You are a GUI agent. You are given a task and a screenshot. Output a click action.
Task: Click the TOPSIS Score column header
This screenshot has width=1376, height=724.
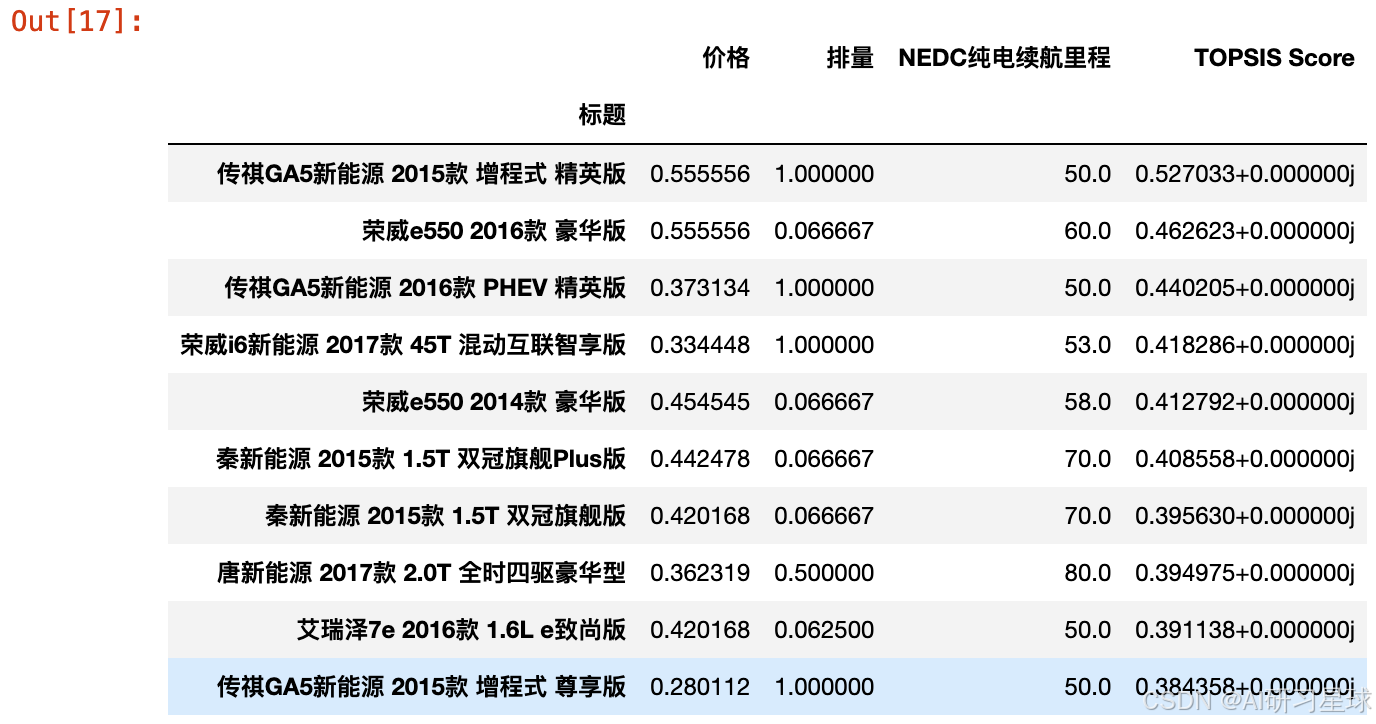[x=1274, y=58]
